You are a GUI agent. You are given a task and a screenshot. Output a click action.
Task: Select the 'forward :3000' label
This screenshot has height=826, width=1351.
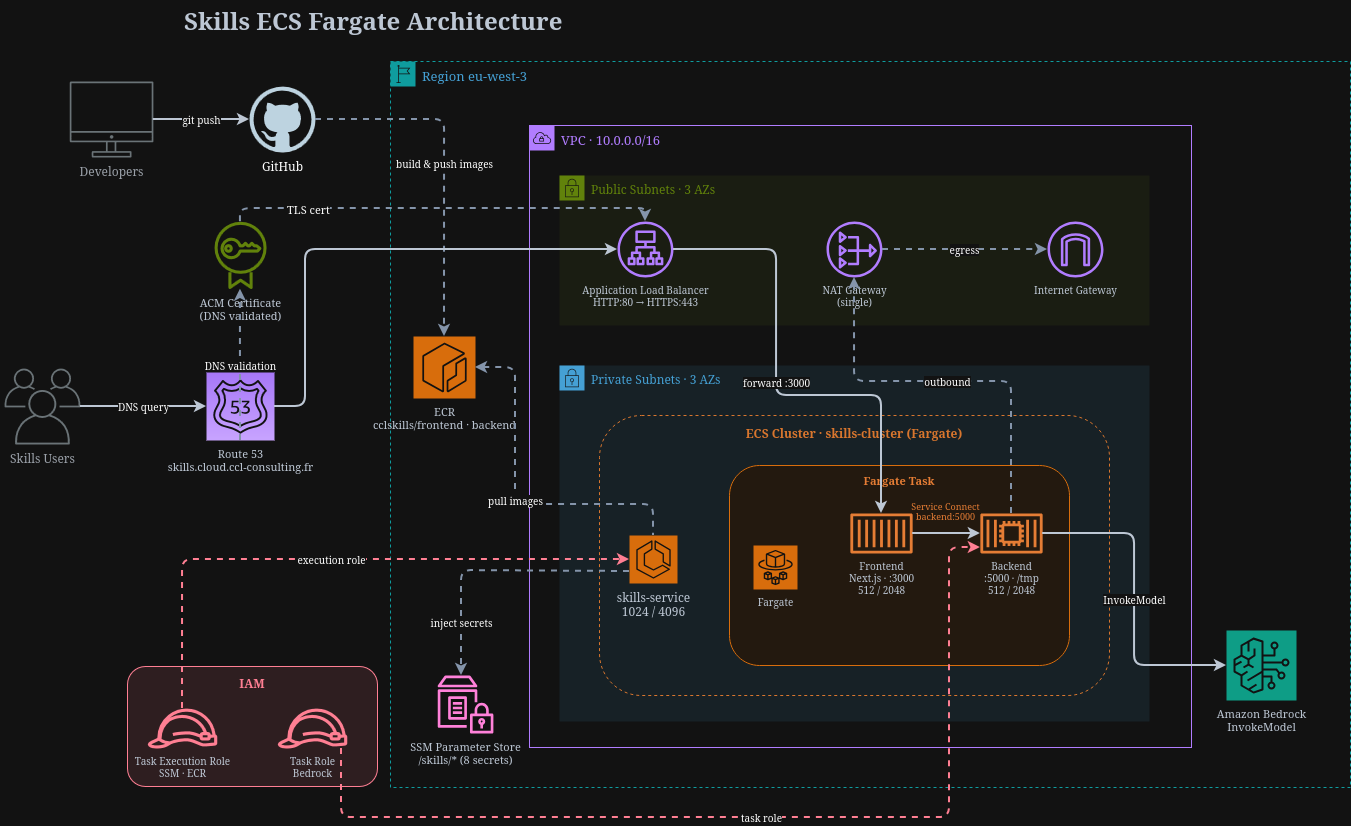coord(776,383)
